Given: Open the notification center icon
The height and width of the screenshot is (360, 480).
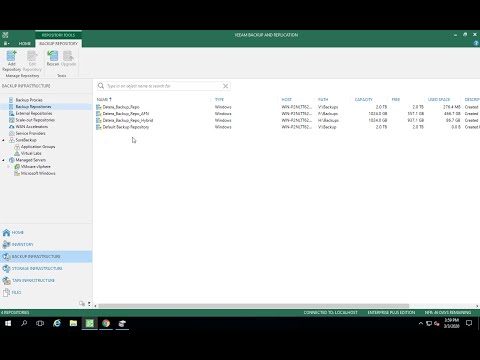Looking at the screenshot, I should (x=469, y=323).
